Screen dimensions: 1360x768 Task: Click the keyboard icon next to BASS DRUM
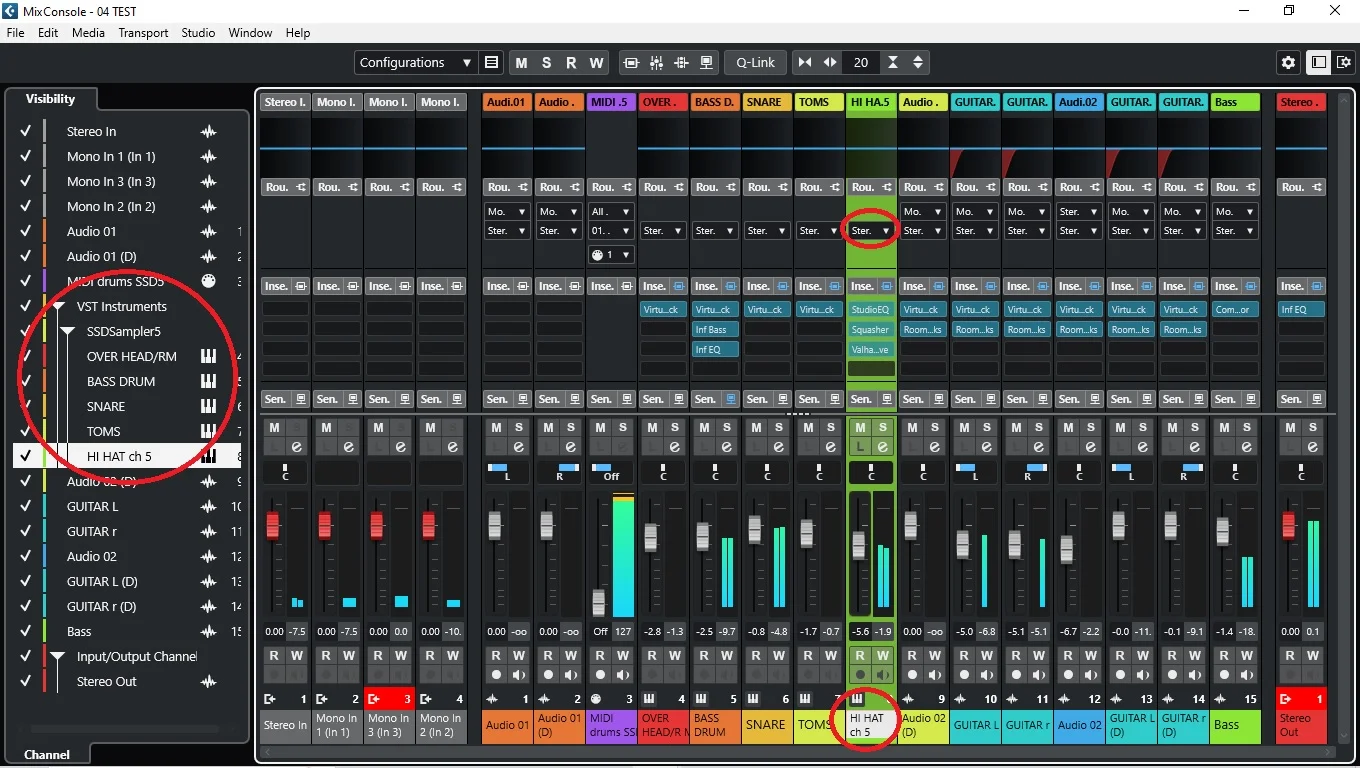tap(208, 382)
